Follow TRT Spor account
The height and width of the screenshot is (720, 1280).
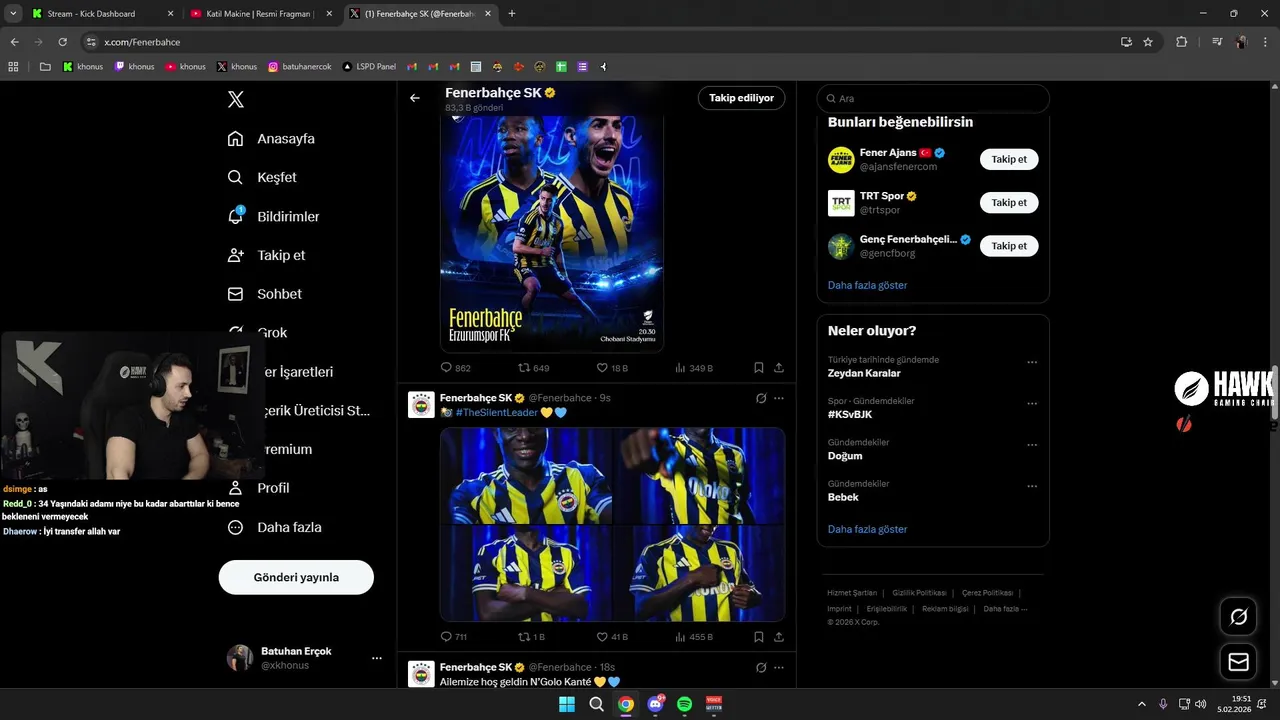click(1009, 202)
